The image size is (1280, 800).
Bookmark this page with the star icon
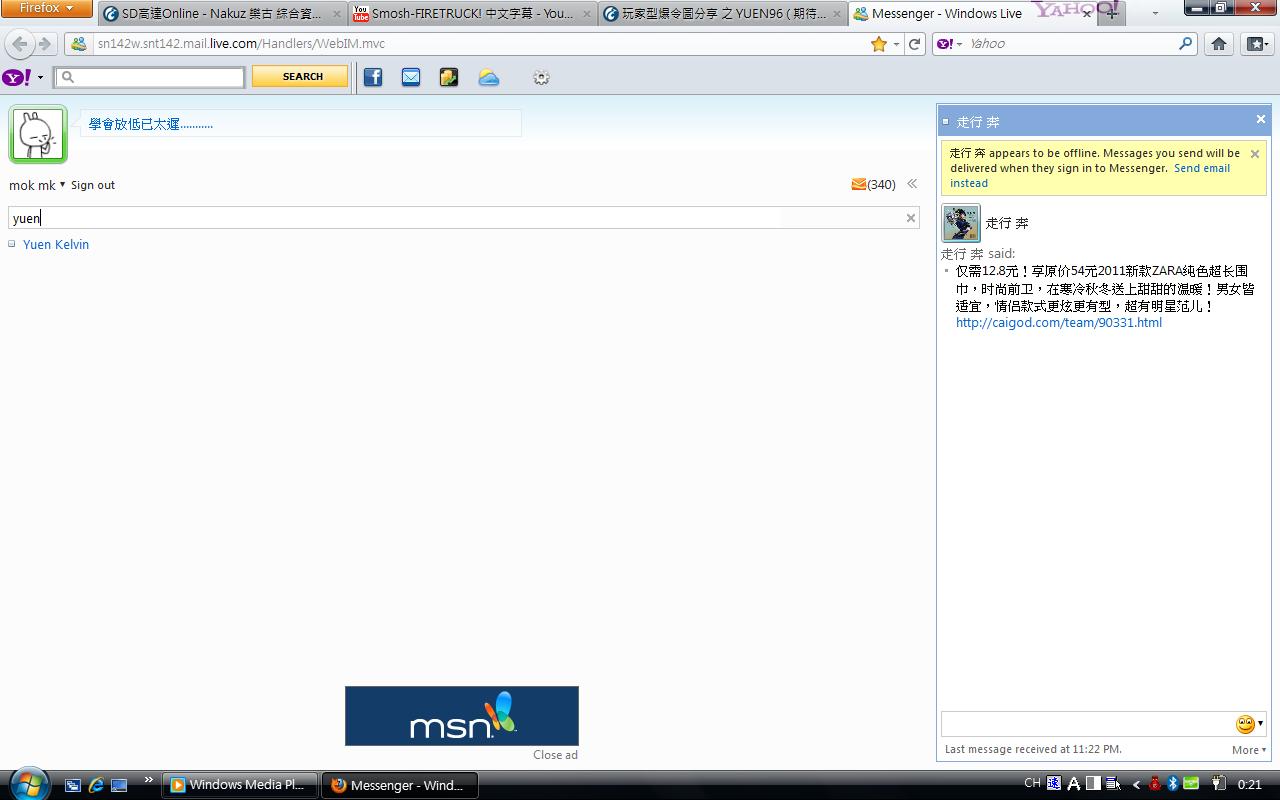pyautogui.click(x=878, y=44)
